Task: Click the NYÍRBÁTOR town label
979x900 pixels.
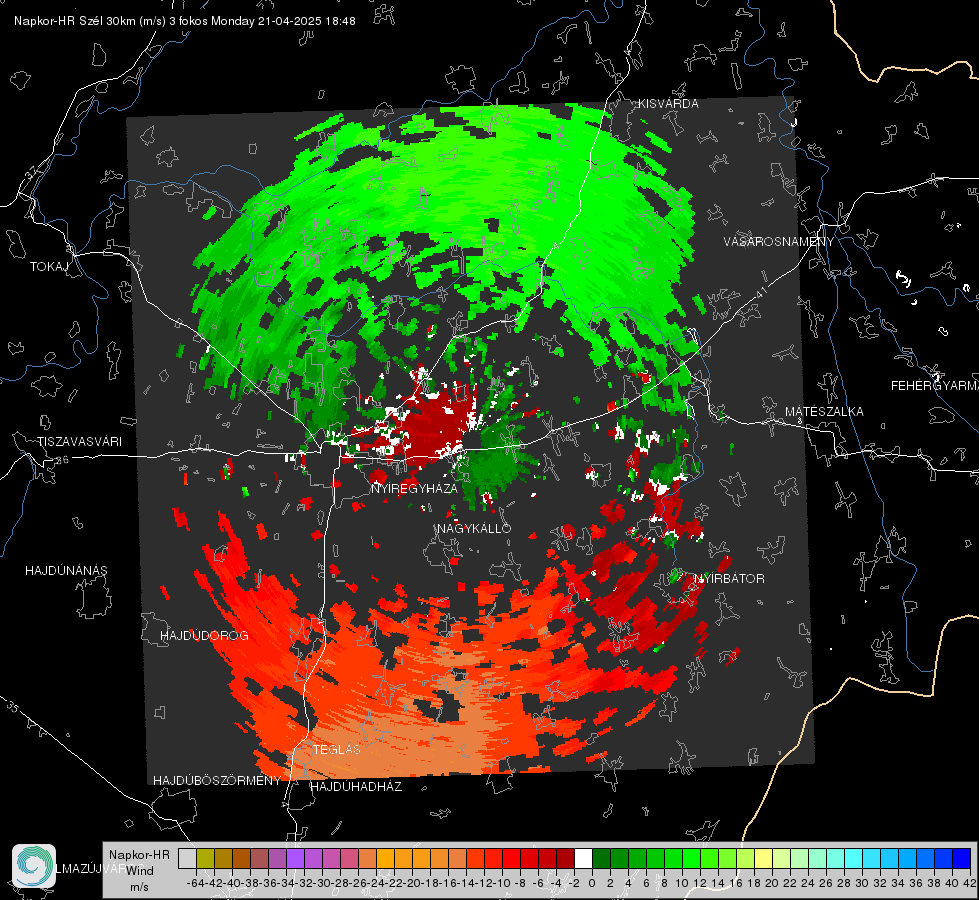Action: tap(729, 579)
